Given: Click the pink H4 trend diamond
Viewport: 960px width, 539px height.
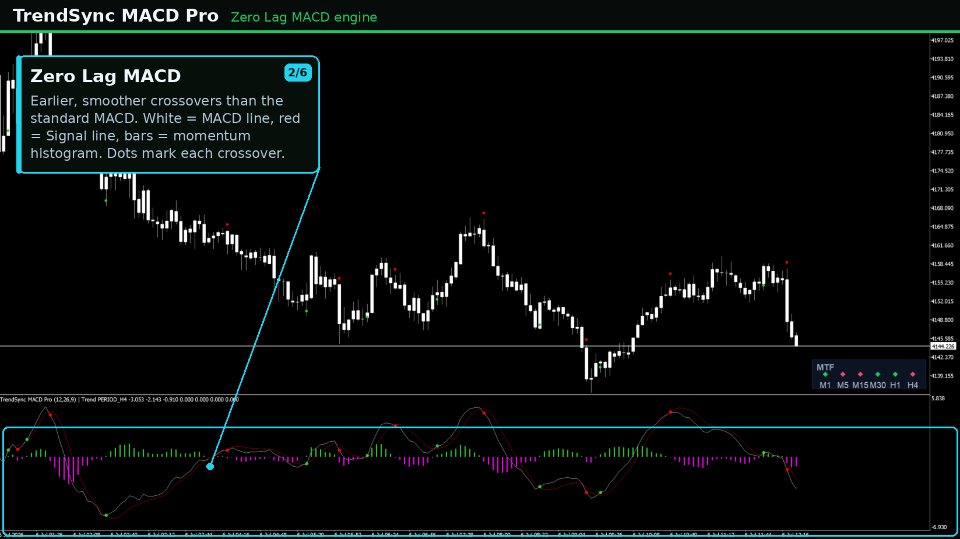Looking at the screenshot, I should coord(913,374).
